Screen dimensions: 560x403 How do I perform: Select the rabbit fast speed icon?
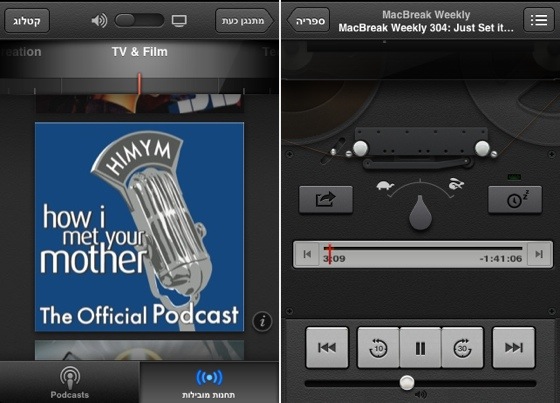point(456,184)
